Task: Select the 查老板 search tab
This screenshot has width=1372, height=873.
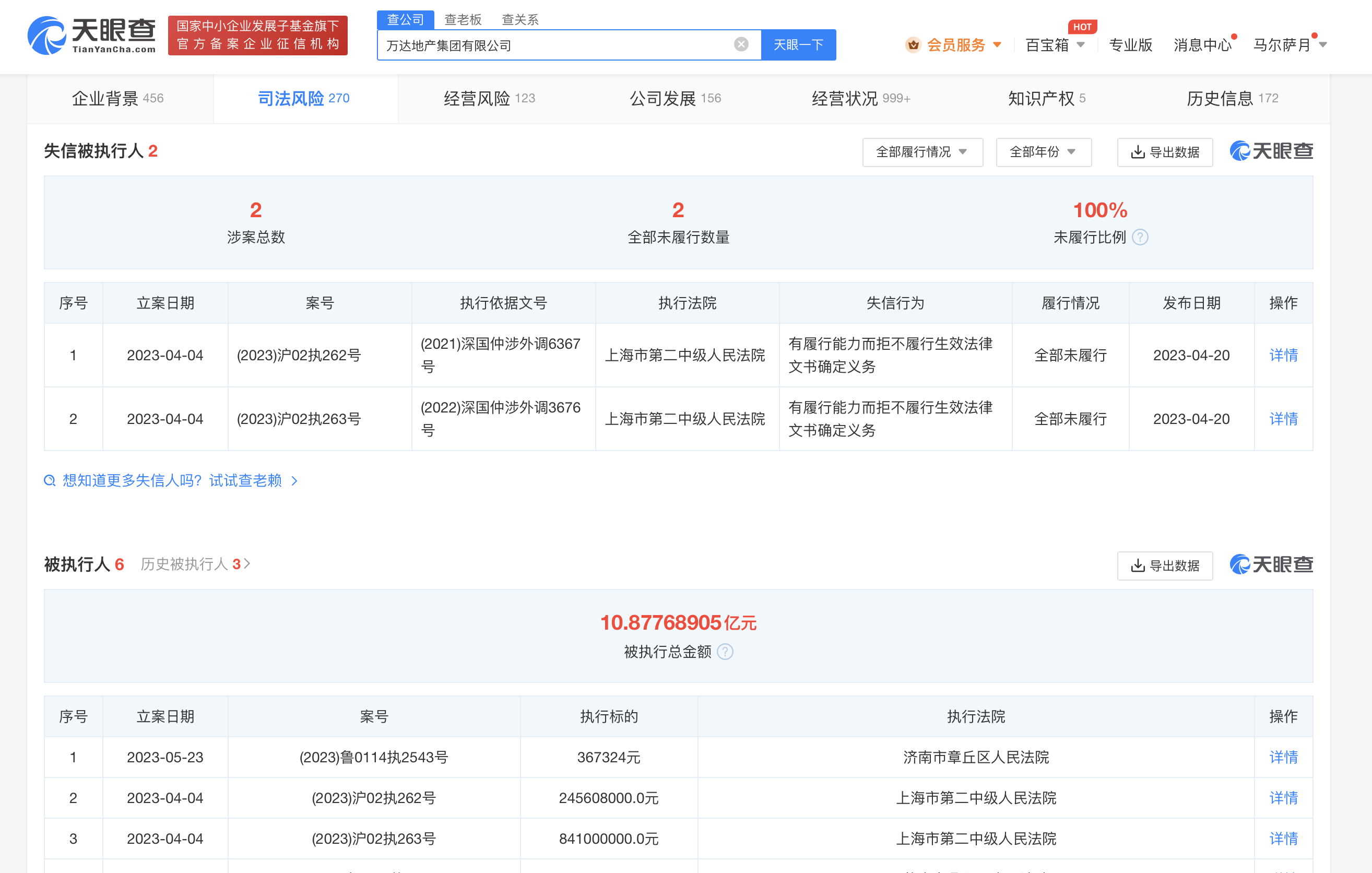Action: pyautogui.click(x=463, y=19)
